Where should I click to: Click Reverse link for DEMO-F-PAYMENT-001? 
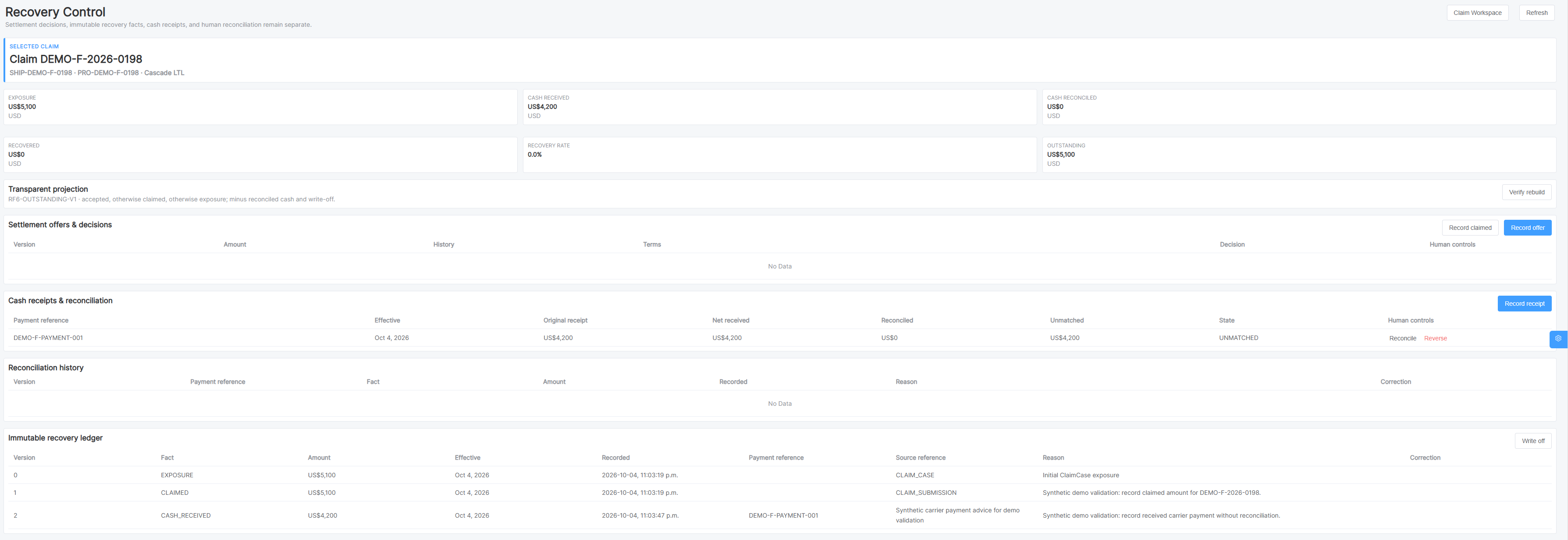[x=1436, y=339]
